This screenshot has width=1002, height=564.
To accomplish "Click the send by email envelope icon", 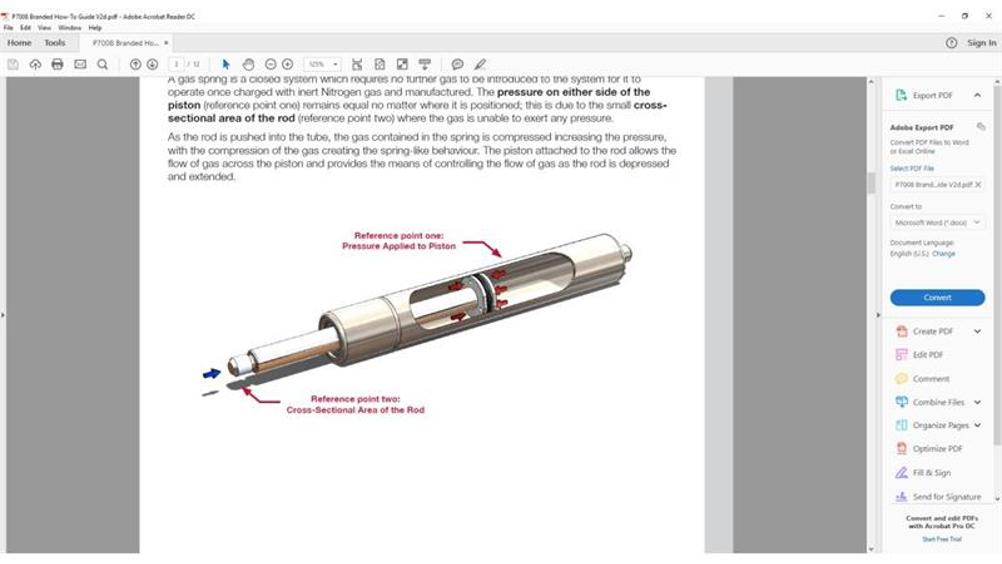I will pos(80,65).
